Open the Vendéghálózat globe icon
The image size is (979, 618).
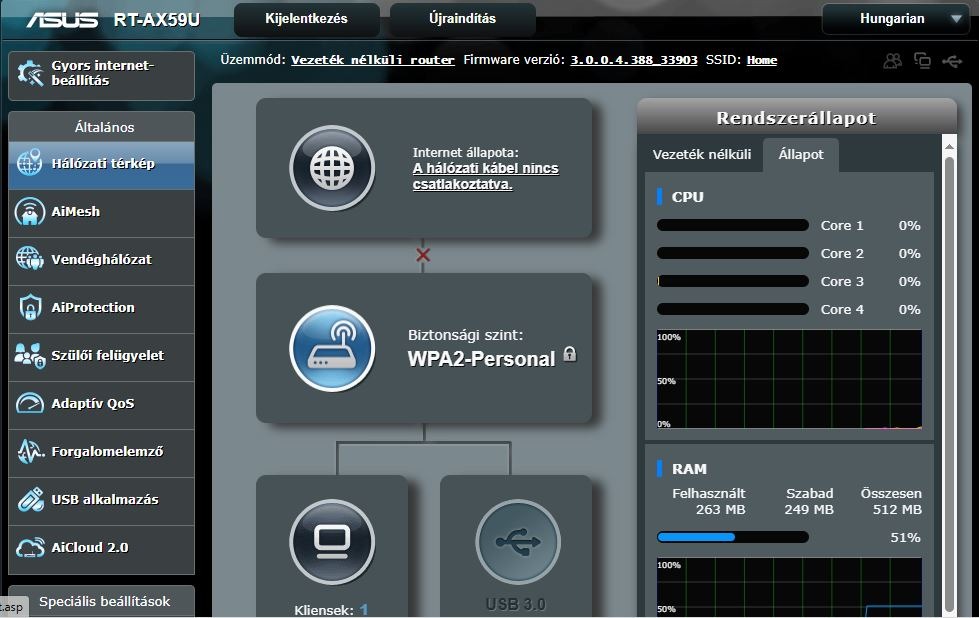click(x=29, y=258)
